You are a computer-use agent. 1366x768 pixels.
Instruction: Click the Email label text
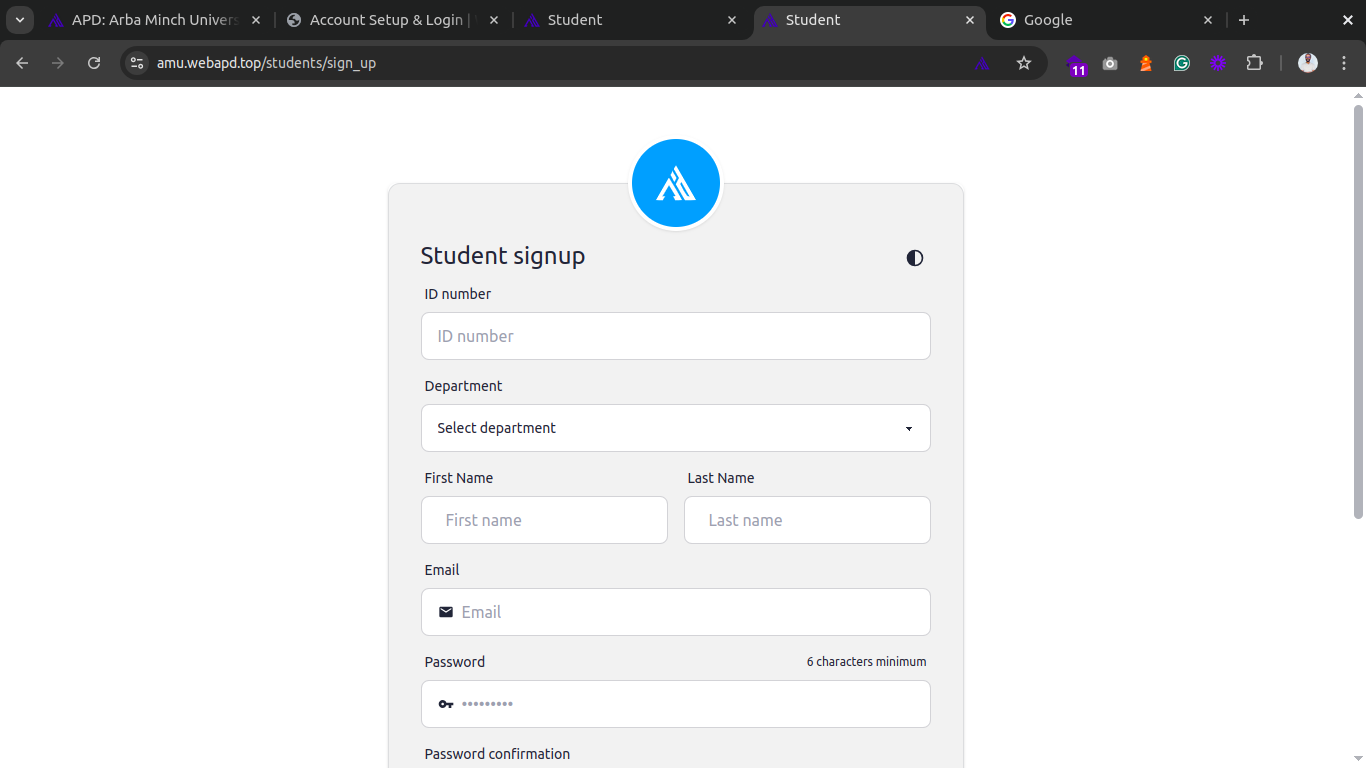point(442,570)
